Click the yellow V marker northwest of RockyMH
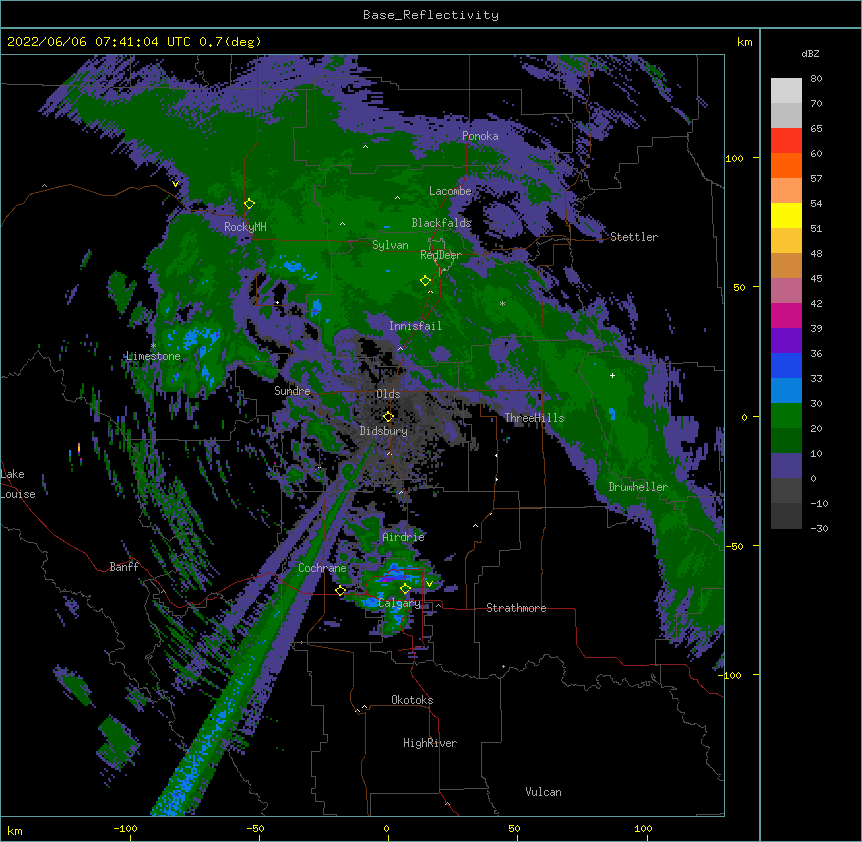 (175, 184)
